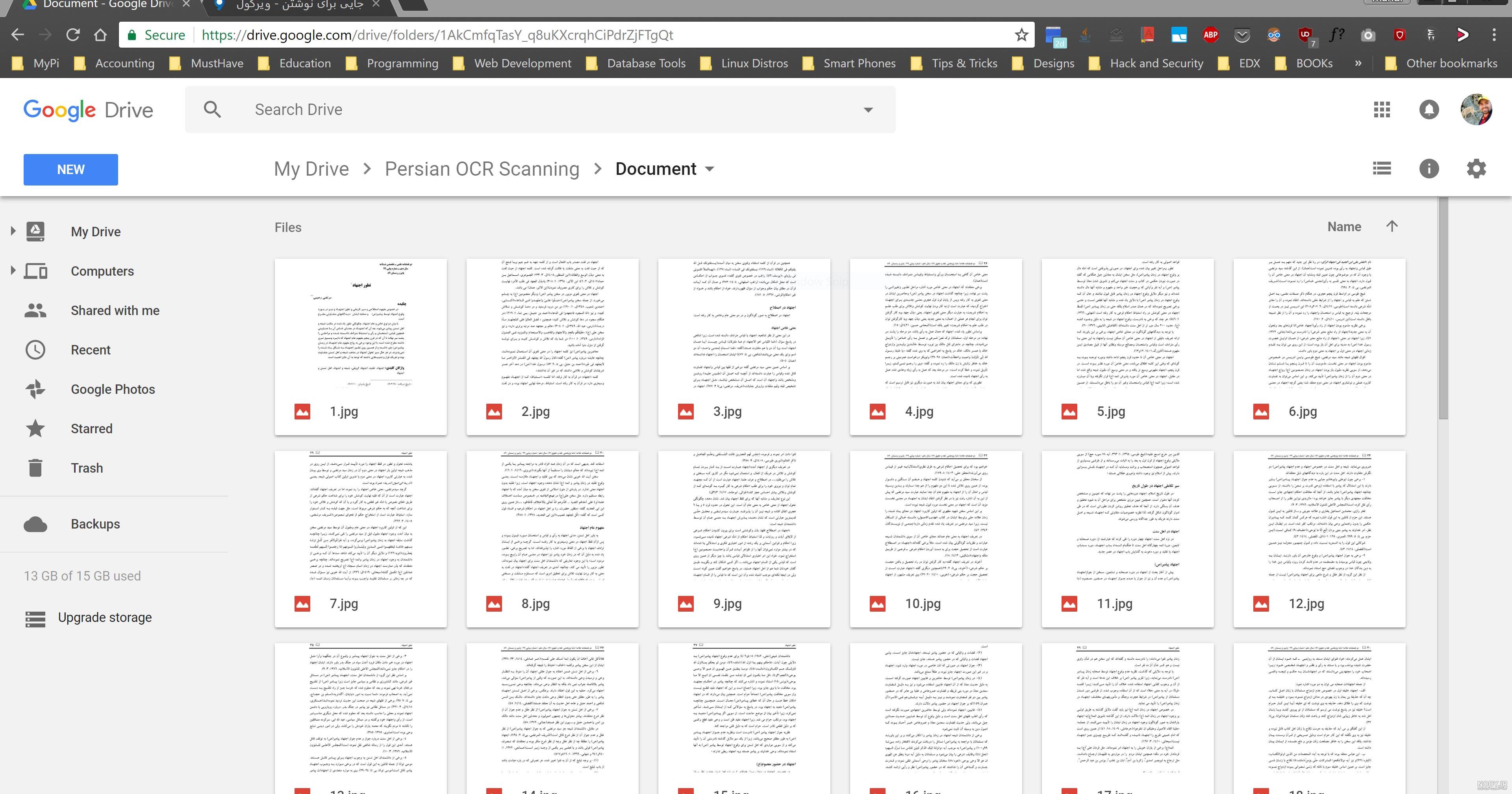The width and height of the screenshot is (1512, 794).
Task: Expand the My Drive tree in sidebar
Action: [13, 232]
